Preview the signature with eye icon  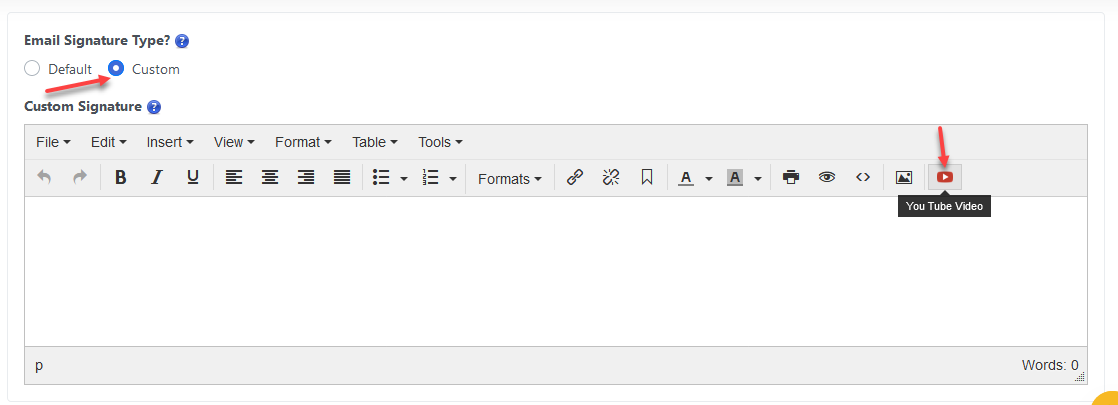point(827,178)
